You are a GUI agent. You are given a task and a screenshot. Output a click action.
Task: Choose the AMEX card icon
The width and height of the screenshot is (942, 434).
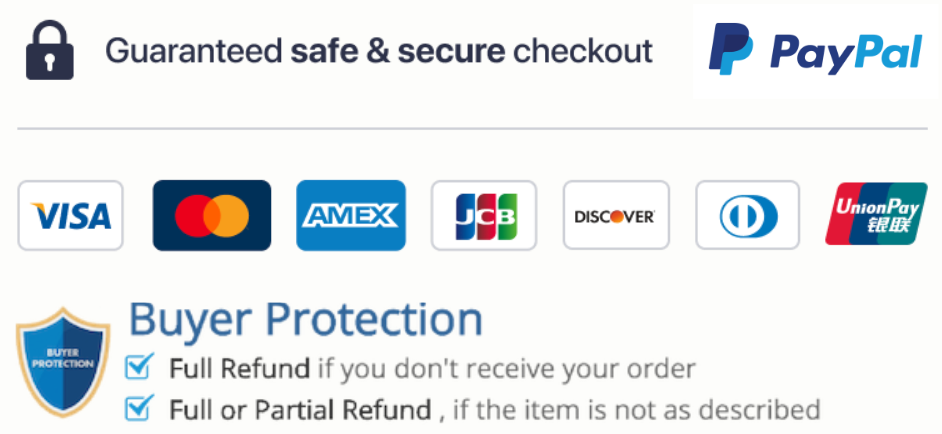pos(351,215)
